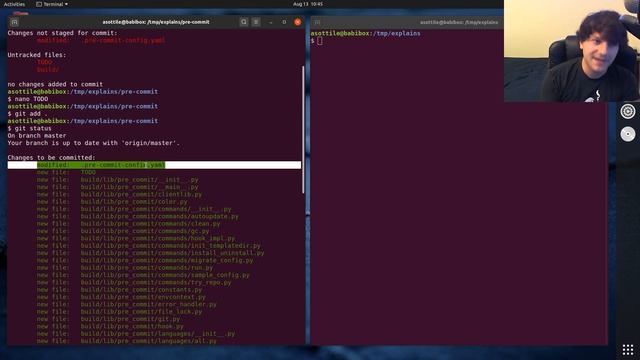Click the commands/sample_config.py line
This screenshot has width=640, height=360.
pos(143,275)
